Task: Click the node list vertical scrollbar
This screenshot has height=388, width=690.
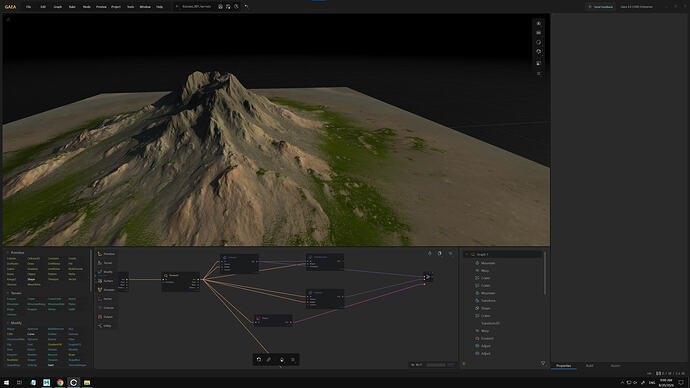Action: point(545,273)
